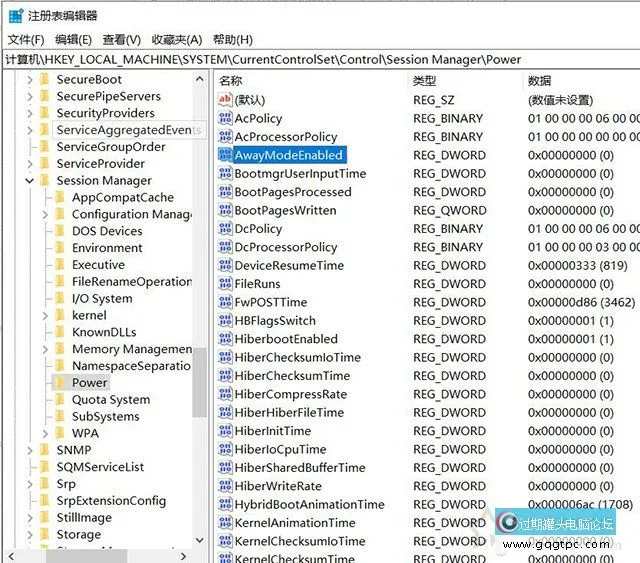Click the FwPOSTTime value icon
640x563 pixels.
(225, 302)
